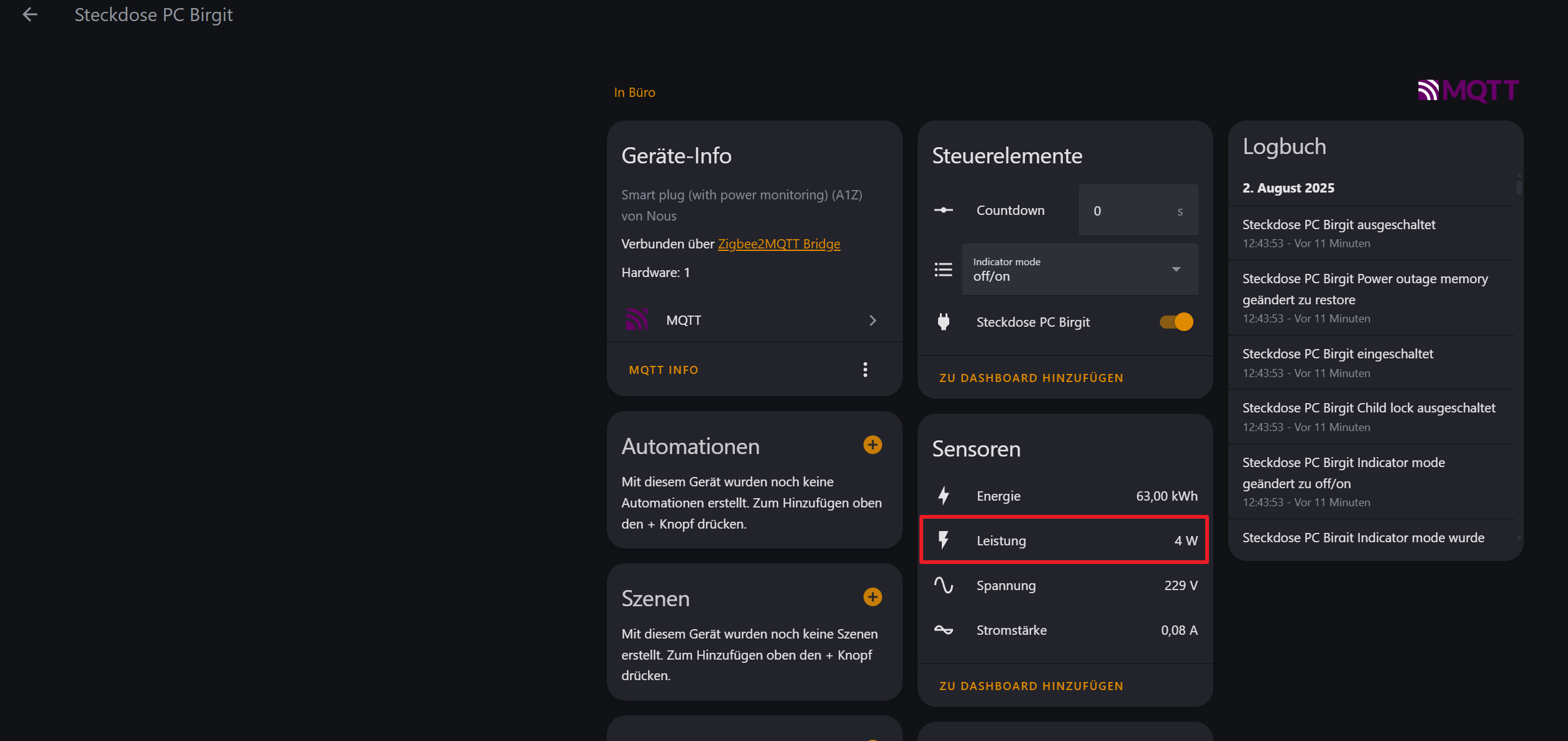Click the MQTT INFO button

[663, 369]
